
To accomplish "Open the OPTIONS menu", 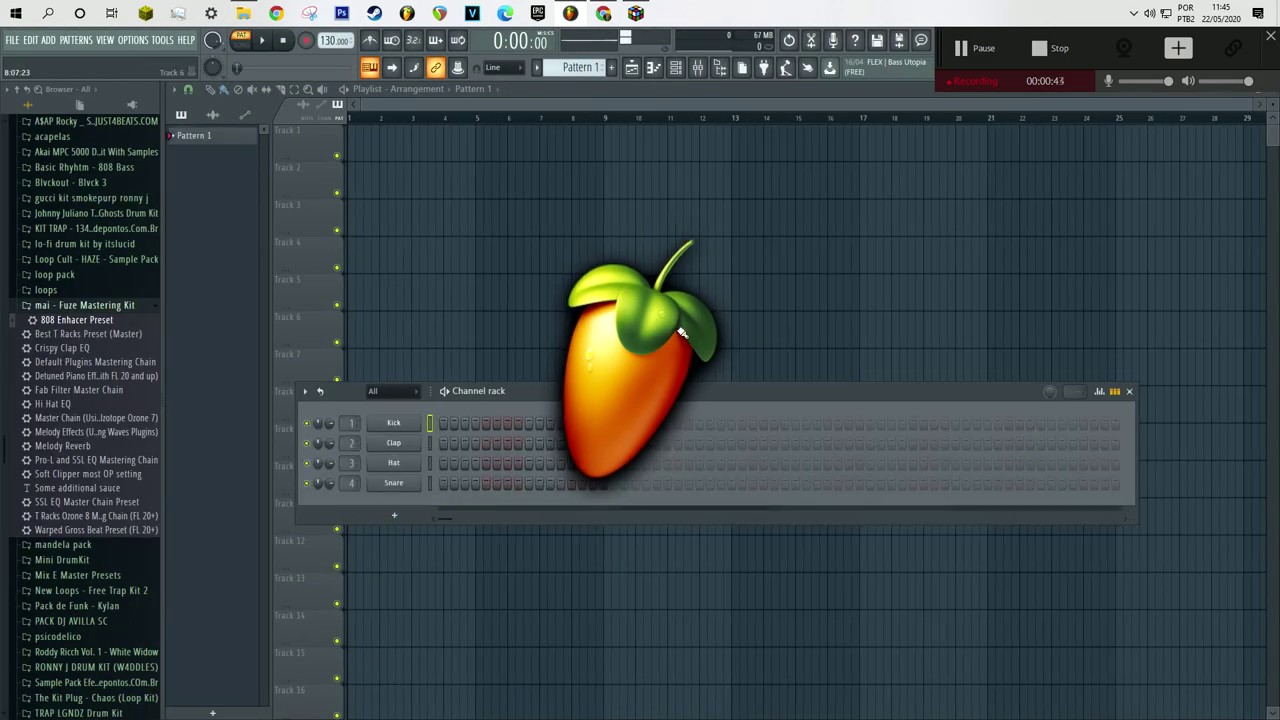I will (133, 40).
